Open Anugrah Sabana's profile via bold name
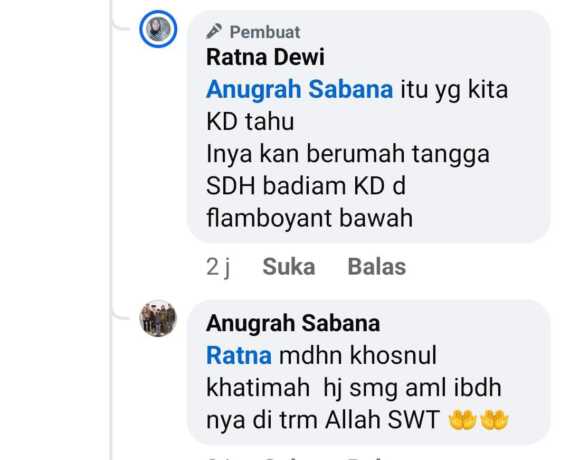570x460 pixels. coord(293,323)
